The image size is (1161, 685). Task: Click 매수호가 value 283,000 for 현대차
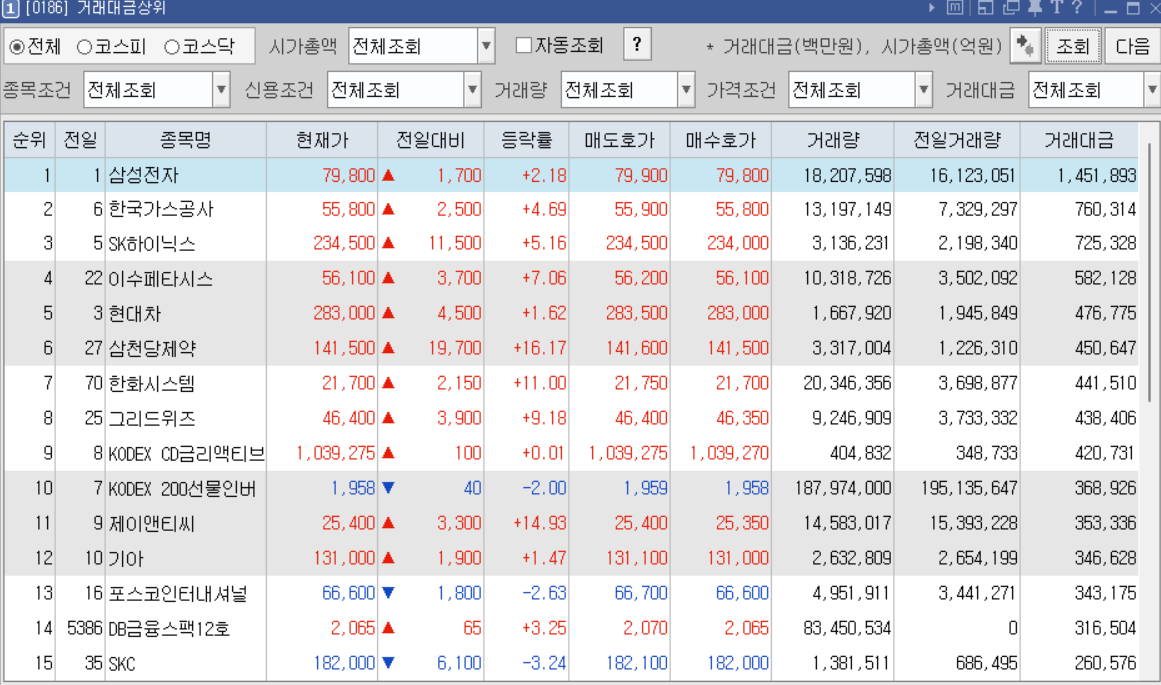click(737, 313)
